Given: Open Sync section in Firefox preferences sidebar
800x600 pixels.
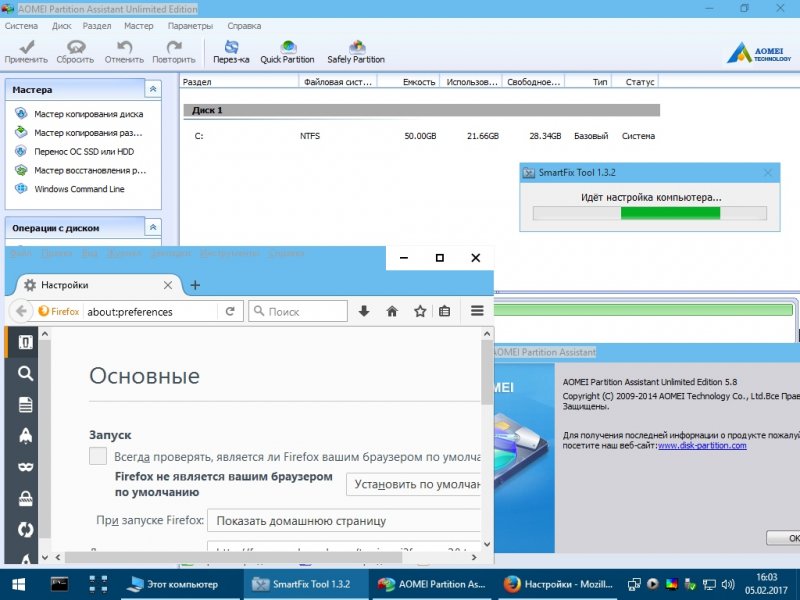Looking at the screenshot, I should coord(25,529).
